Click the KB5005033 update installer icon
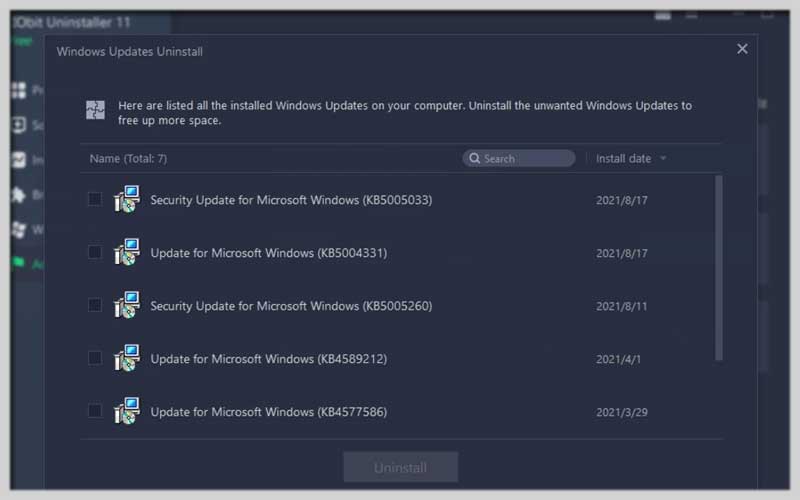Image resolution: width=800 pixels, height=500 pixels. [x=127, y=199]
